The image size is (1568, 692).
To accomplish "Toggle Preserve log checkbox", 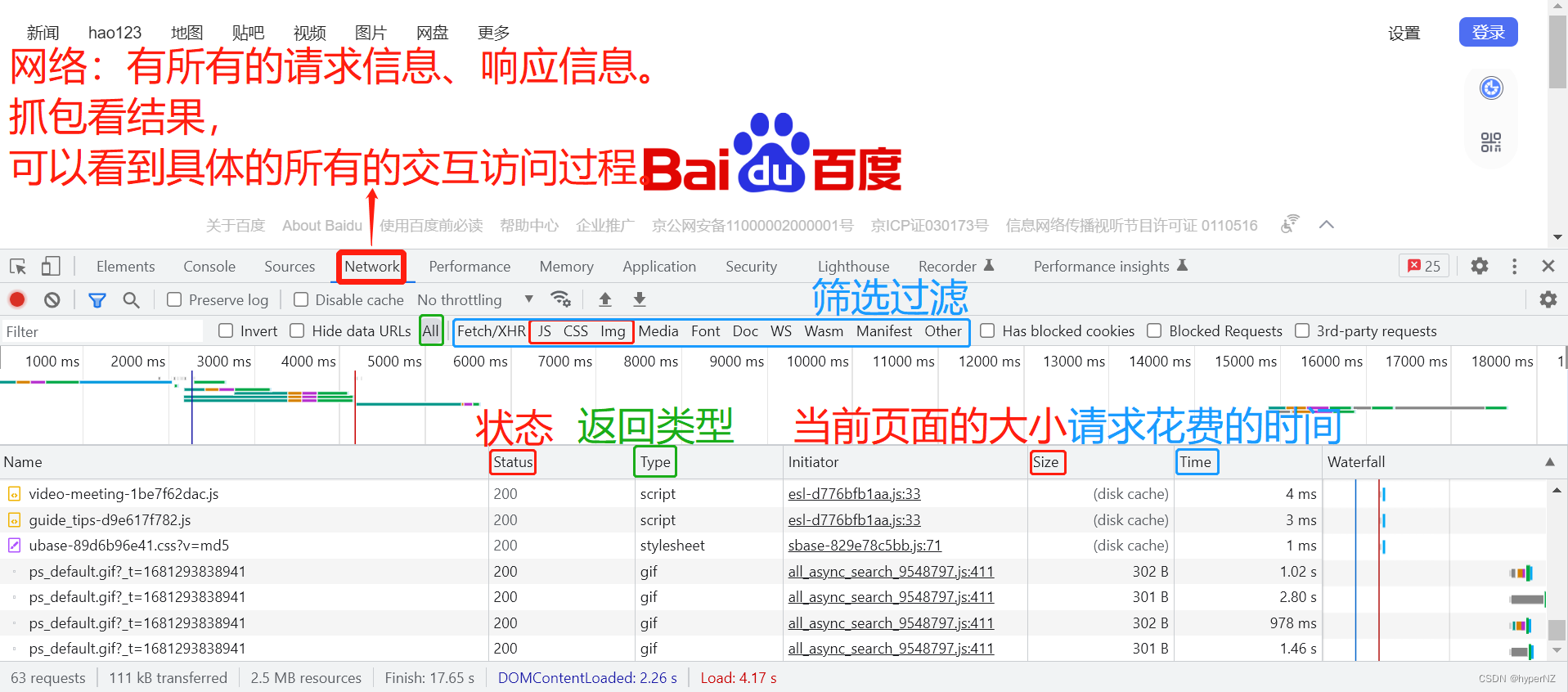I will (174, 300).
